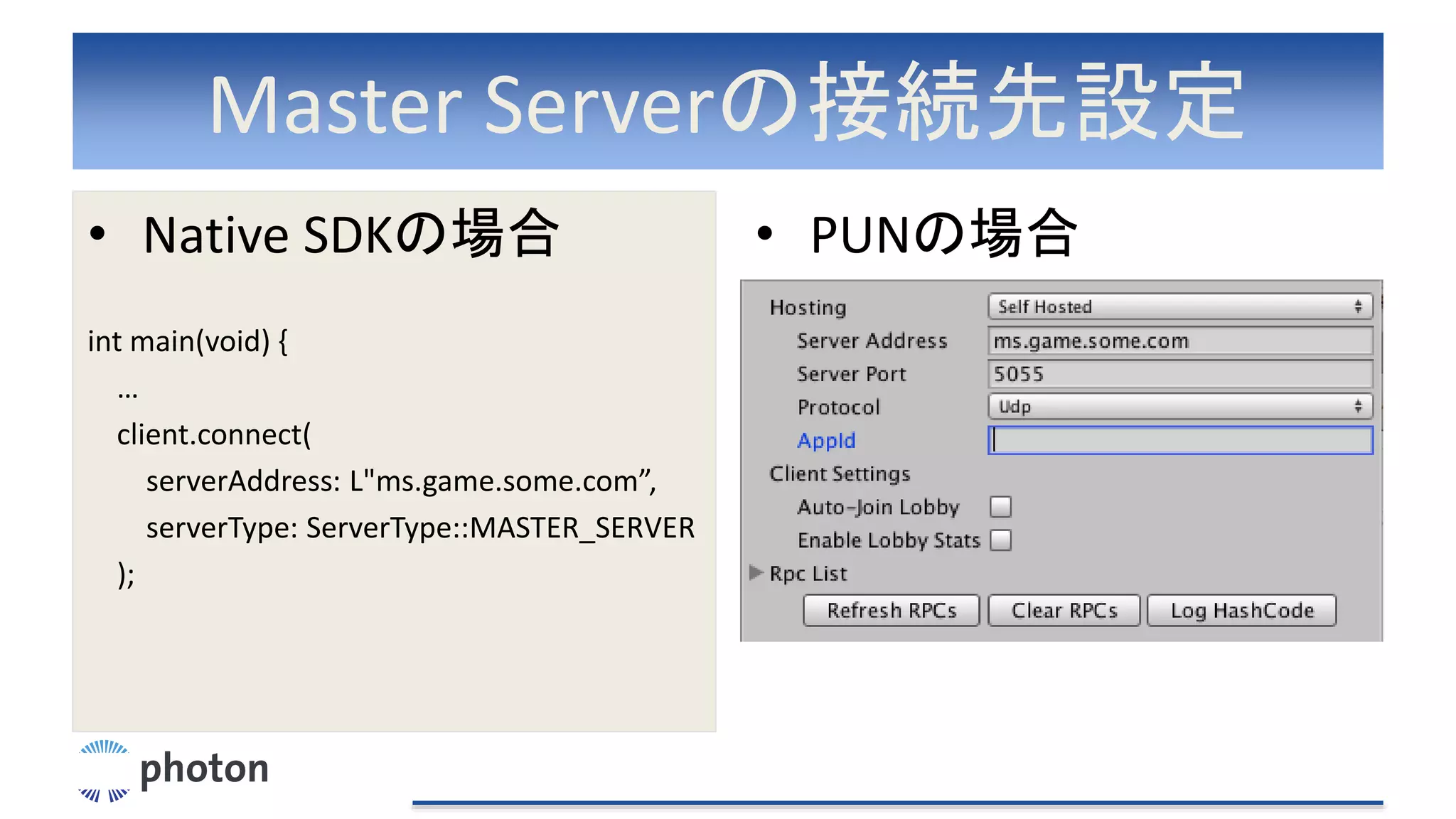Expand the Rpc List triangle

(x=756, y=572)
